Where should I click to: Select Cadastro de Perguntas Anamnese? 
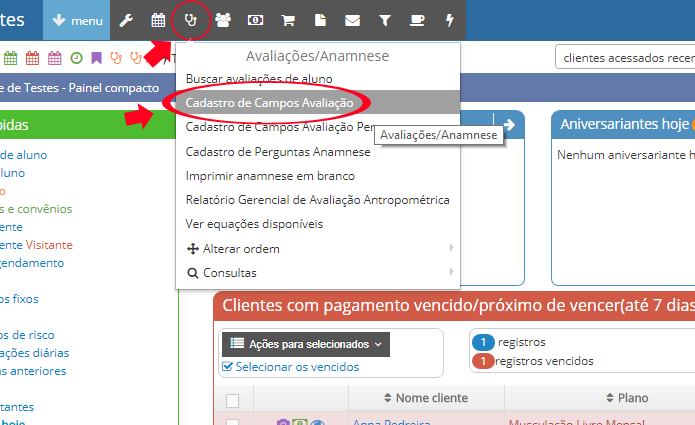(278, 152)
